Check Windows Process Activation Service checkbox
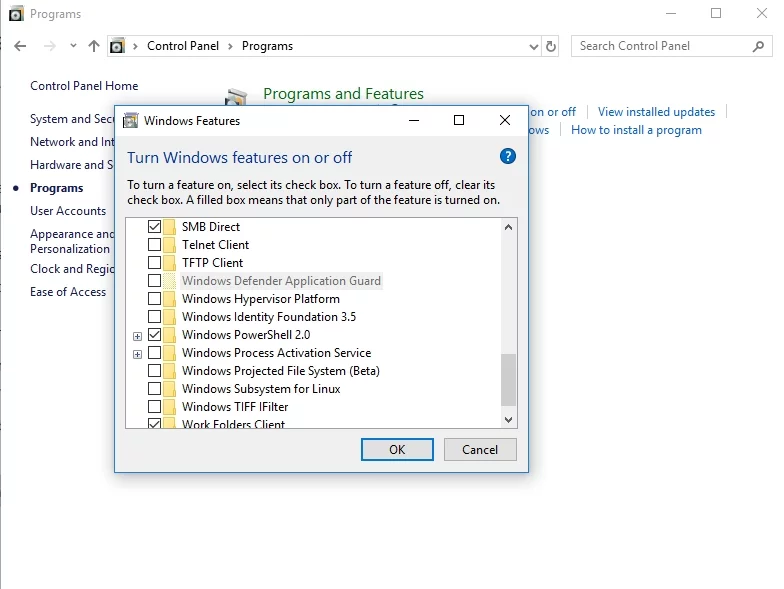Viewport: 784px width, 589px height. [154, 352]
